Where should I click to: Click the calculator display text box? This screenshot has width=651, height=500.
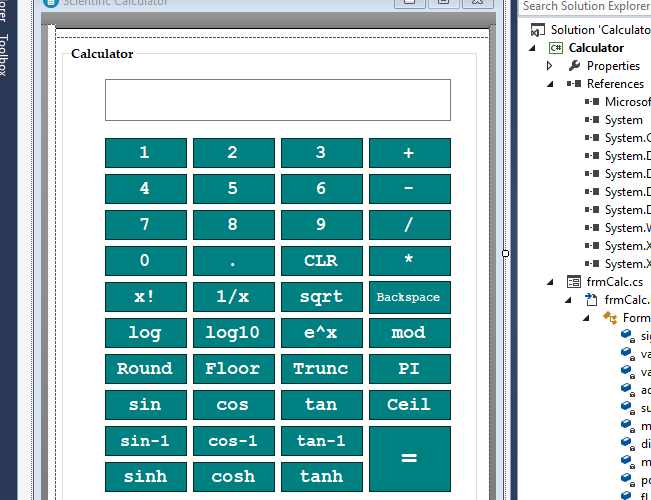click(x=278, y=100)
